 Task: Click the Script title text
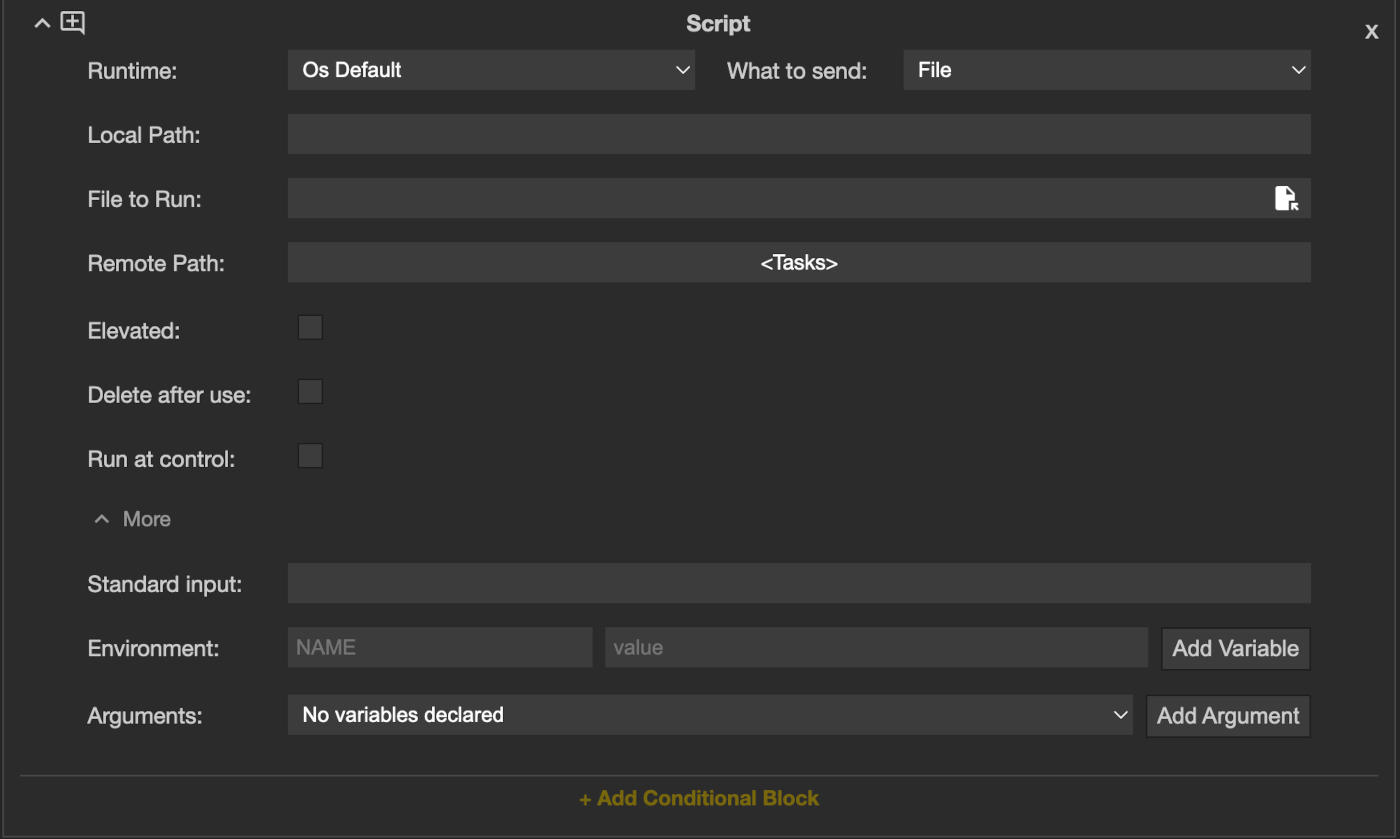(718, 24)
